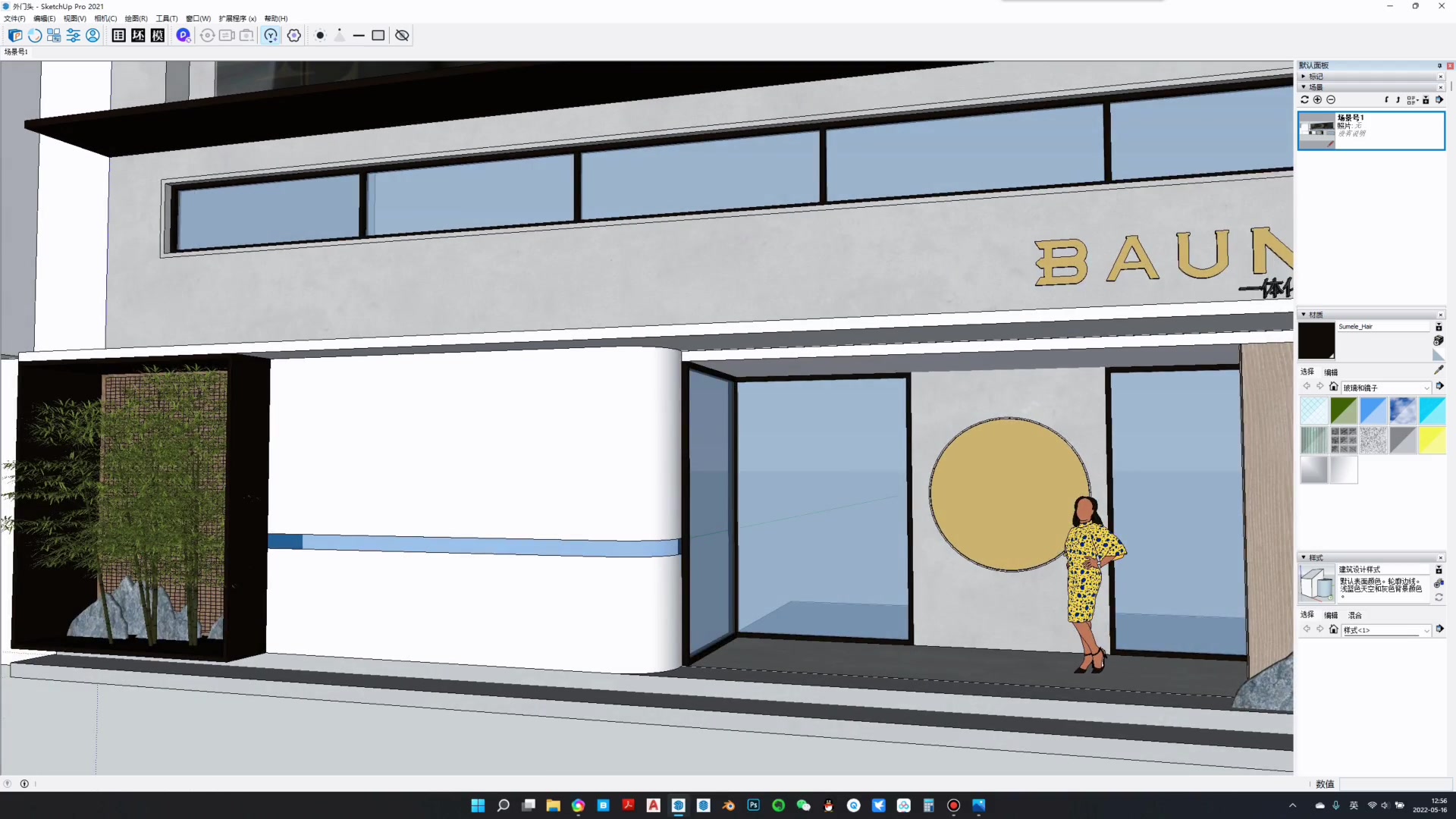The image size is (1456, 819).
Task: Open the 玻璃和镜子 materials dropdown
Action: point(1386,388)
